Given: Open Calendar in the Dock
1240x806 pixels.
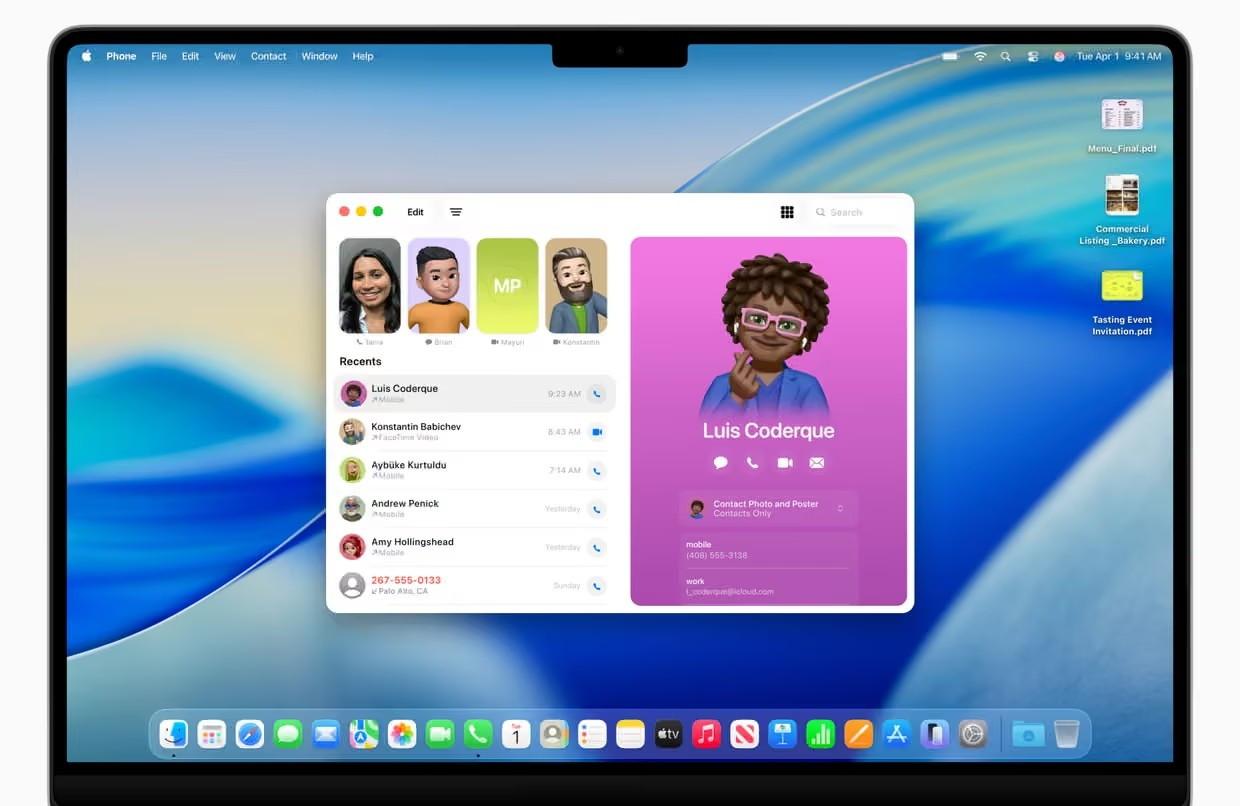Looking at the screenshot, I should (x=516, y=734).
